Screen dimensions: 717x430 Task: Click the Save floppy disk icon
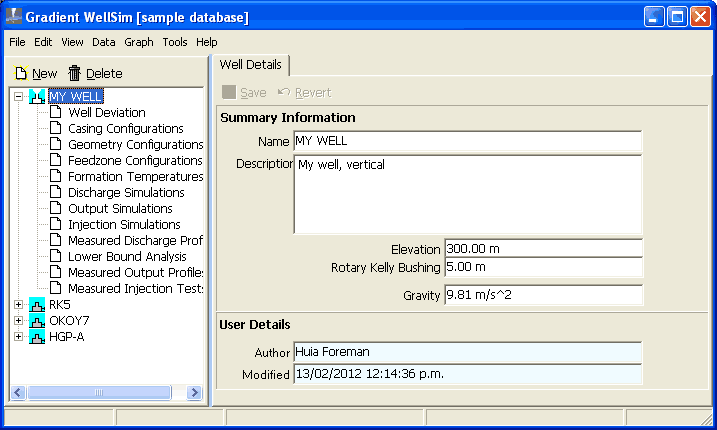click(x=229, y=92)
